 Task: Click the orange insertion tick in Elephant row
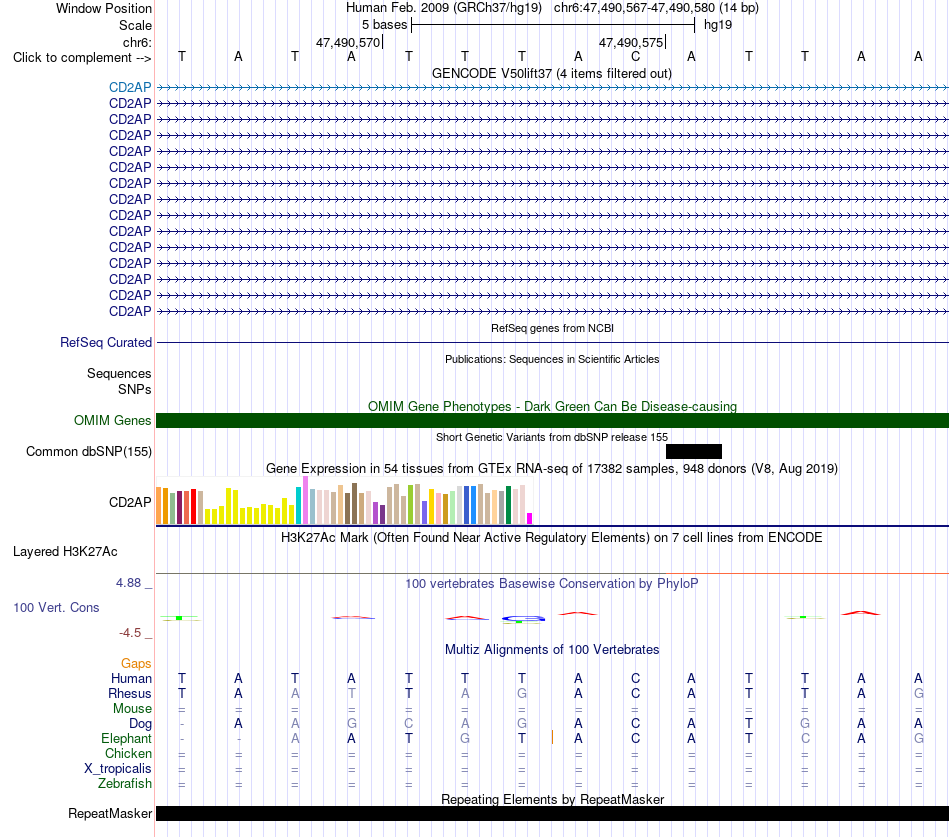click(552, 737)
